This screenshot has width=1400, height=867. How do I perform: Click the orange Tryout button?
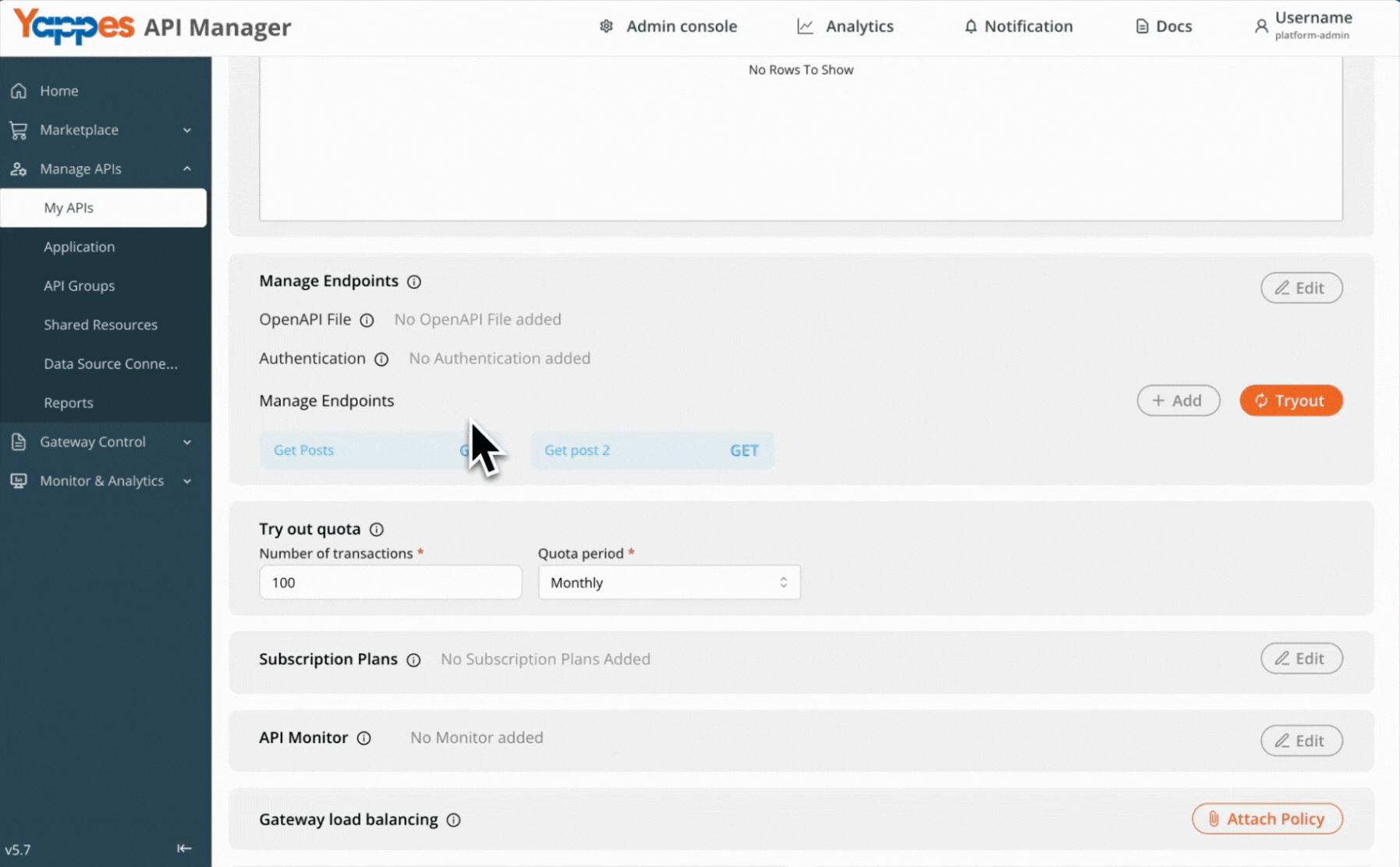click(x=1291, y=400)
